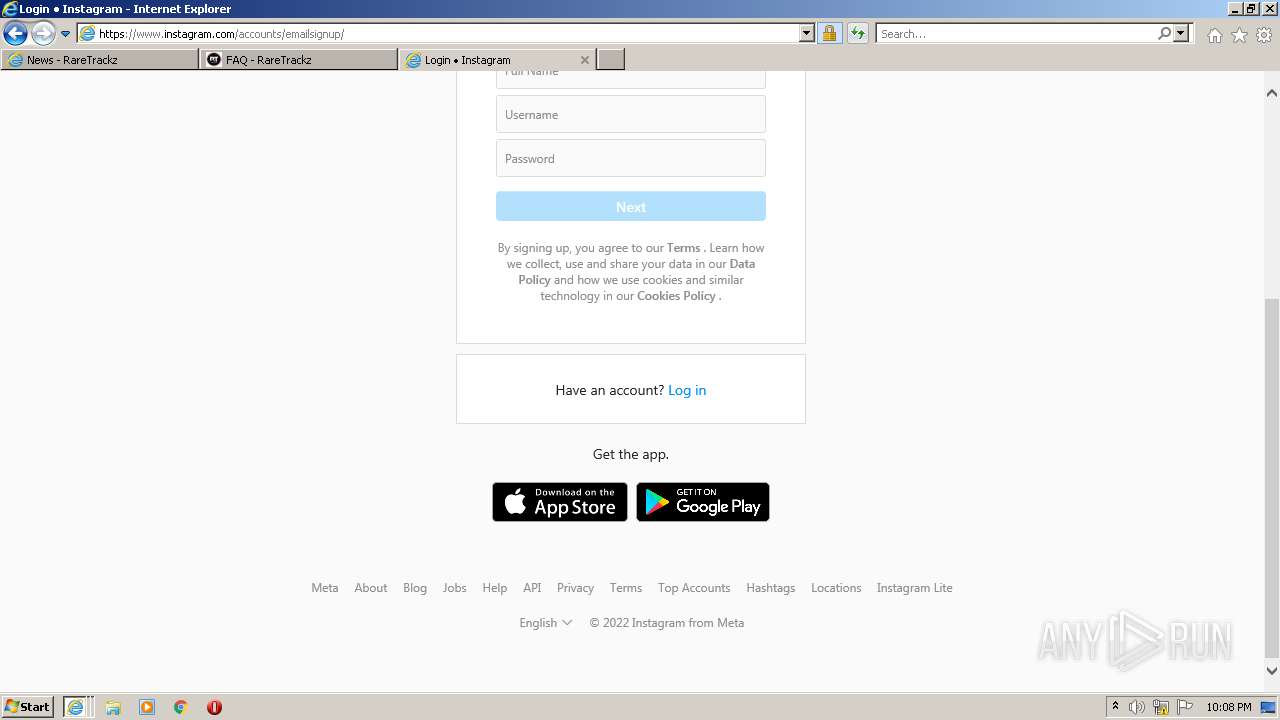Click the vertical scrollbar thumb
Screen dimensions: 1280x720
pos(1272,480)
